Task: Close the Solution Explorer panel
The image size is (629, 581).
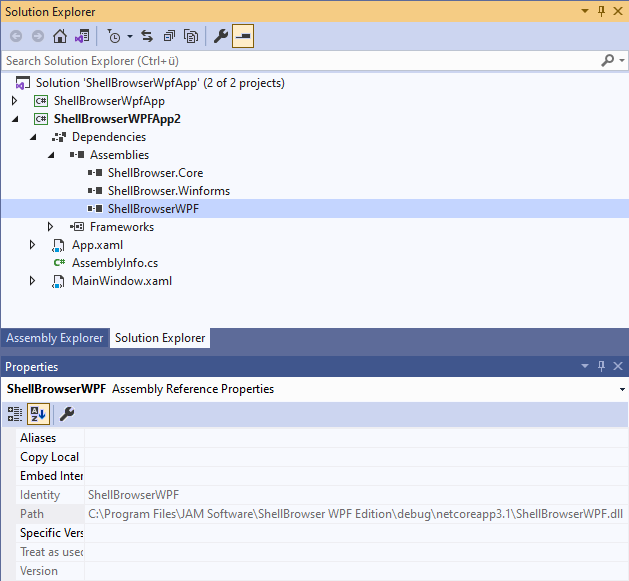Action: point(618,11)
